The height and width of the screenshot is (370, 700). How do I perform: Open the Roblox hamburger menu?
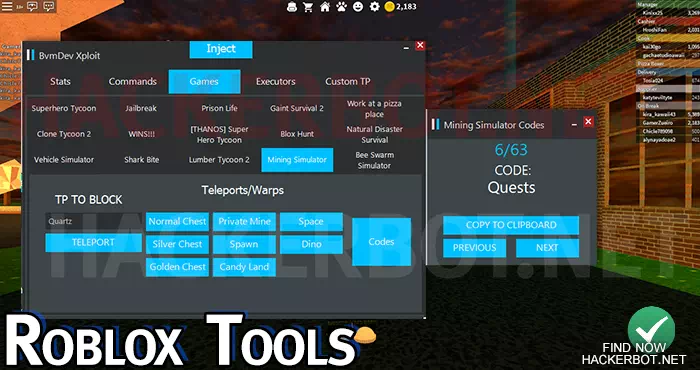click(8, 6)
